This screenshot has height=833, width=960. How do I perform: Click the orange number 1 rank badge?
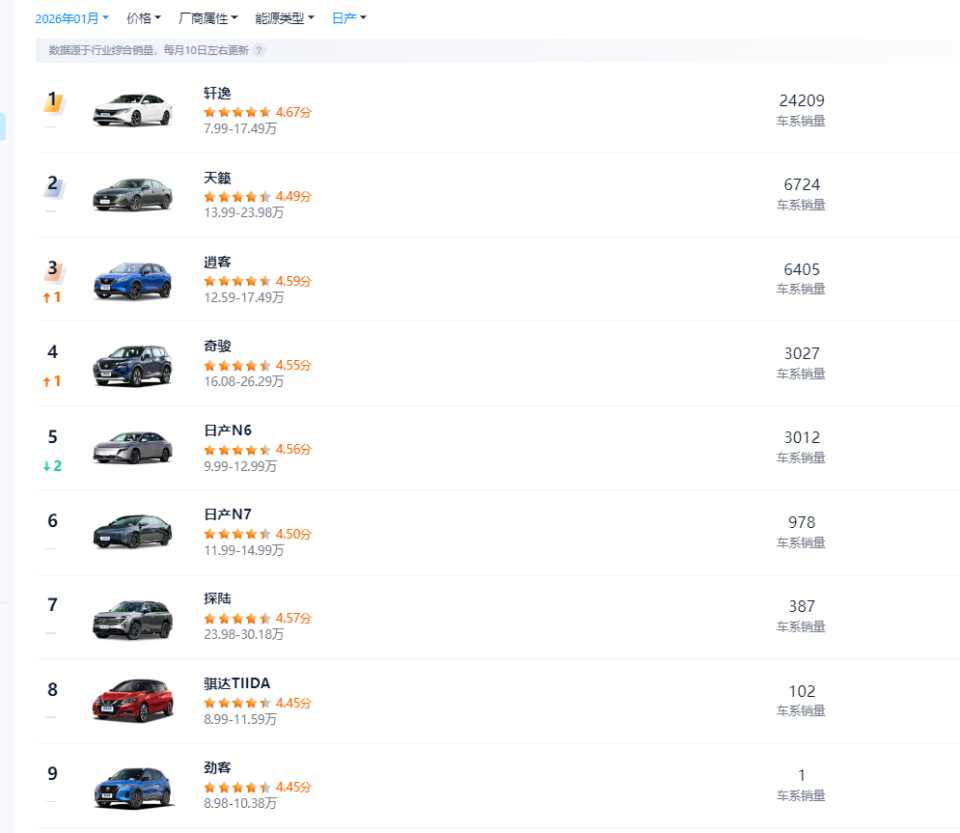pyautogui.click(x=52, y=100)
